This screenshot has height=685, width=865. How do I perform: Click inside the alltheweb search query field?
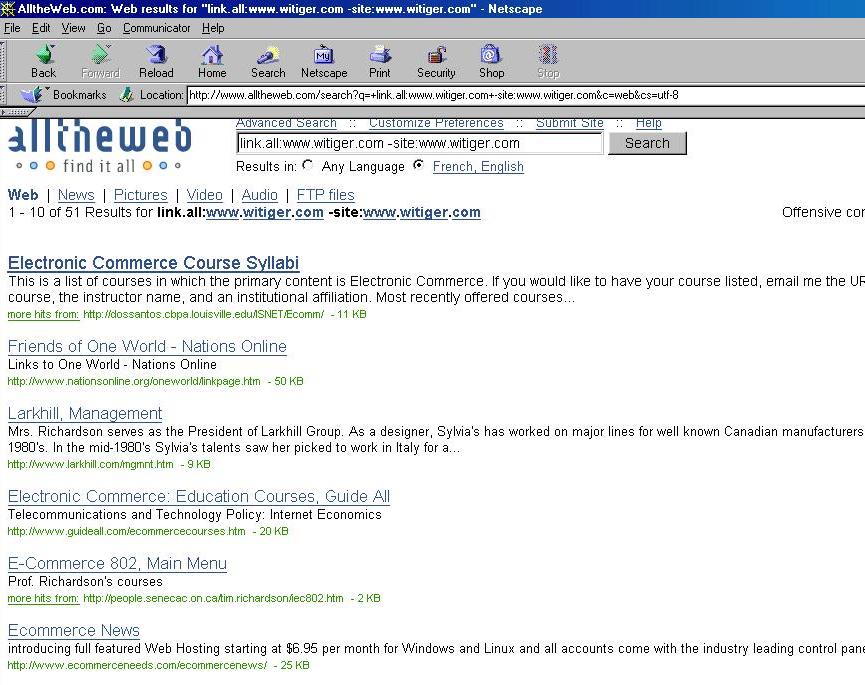click(x=420, y=143)
